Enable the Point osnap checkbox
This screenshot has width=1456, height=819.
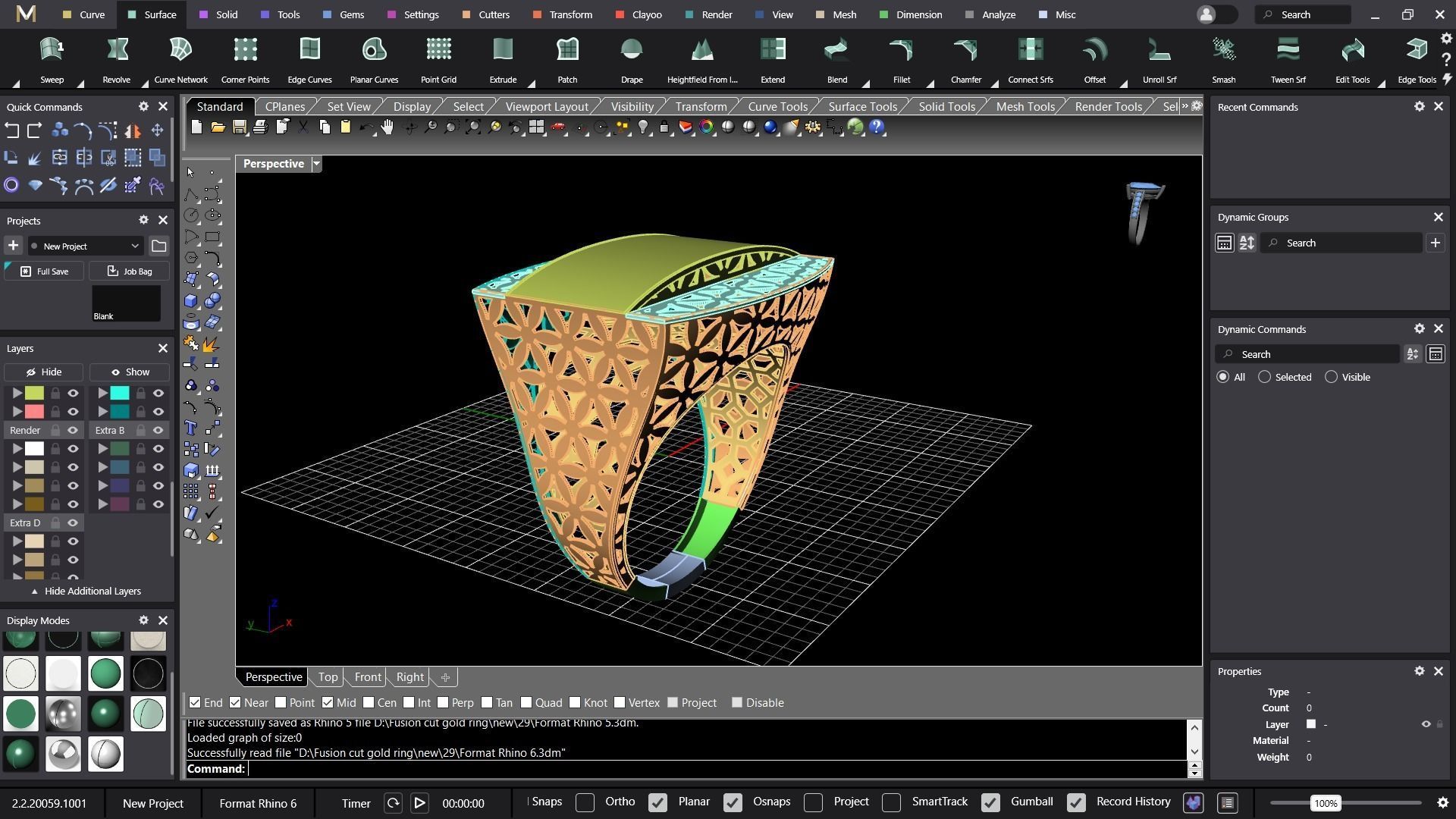pyautogui.click(x=281, y=703)
